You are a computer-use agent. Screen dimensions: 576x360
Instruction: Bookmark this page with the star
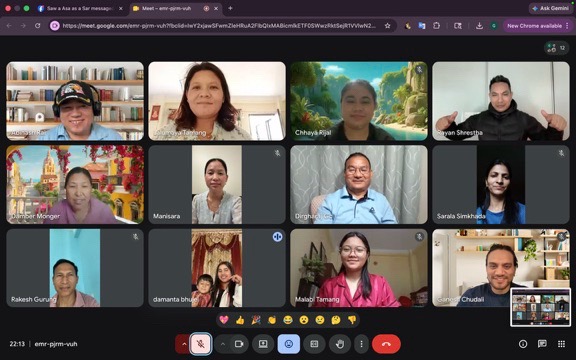coord(387,26)
